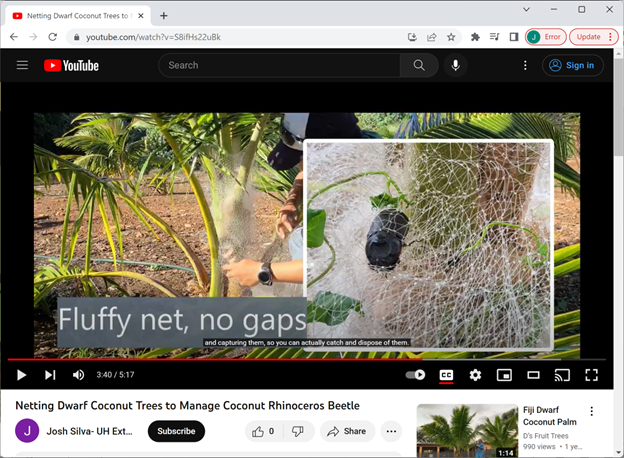
Task: Install app from address bar icon
Action: 412,37
